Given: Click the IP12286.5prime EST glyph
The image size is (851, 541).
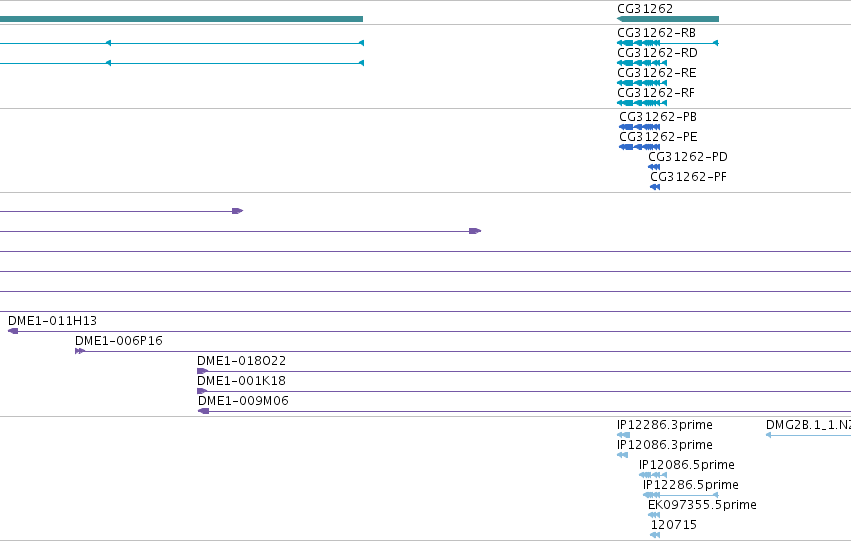Looking at the screenshot, I should point(681,495).
